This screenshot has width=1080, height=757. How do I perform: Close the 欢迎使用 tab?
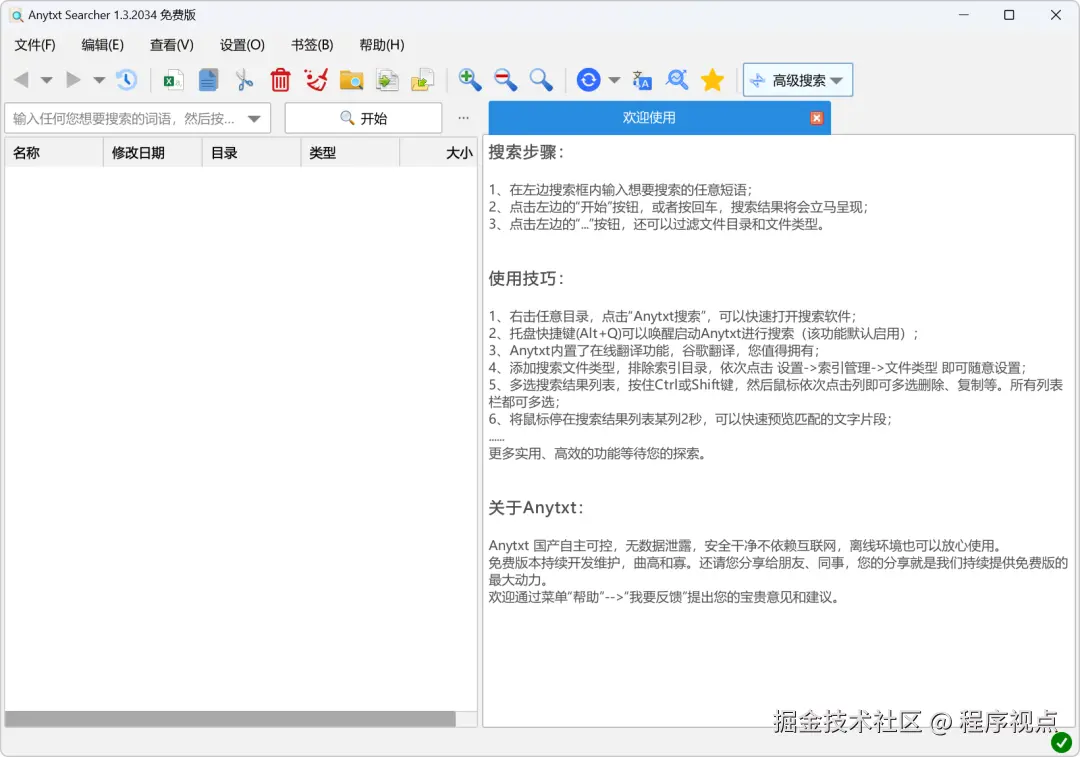pos(816,118)
